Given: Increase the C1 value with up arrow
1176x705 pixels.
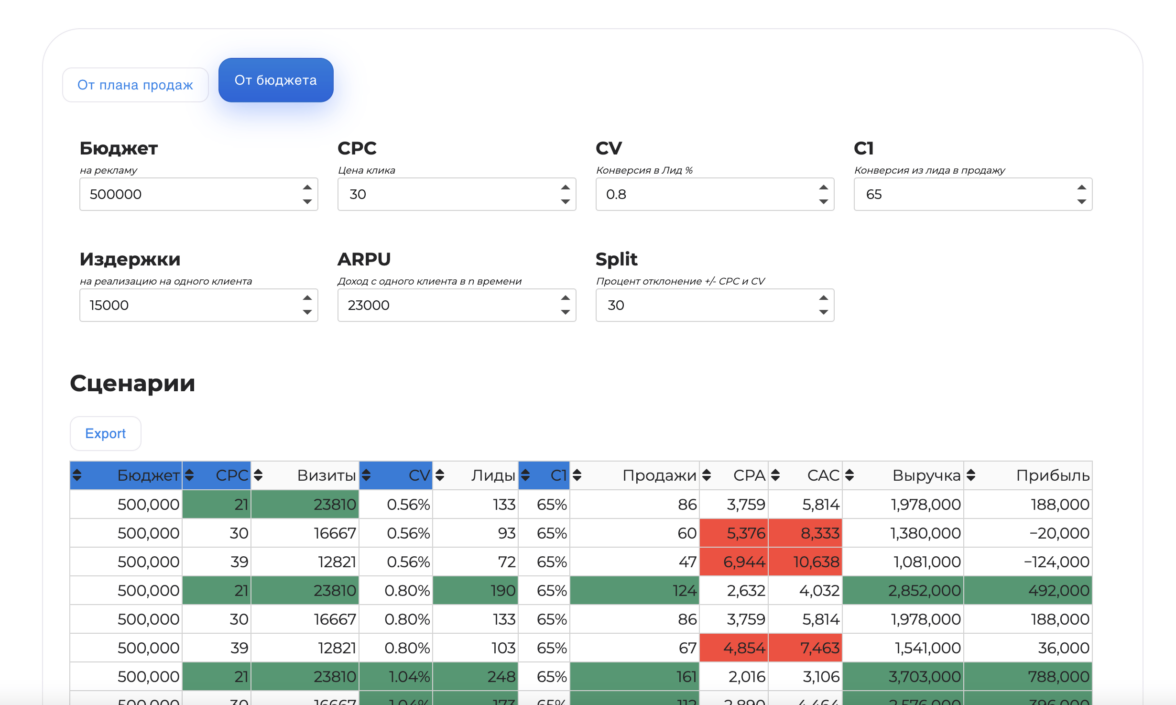Looking at the screenshot, I should (1081, 187).
